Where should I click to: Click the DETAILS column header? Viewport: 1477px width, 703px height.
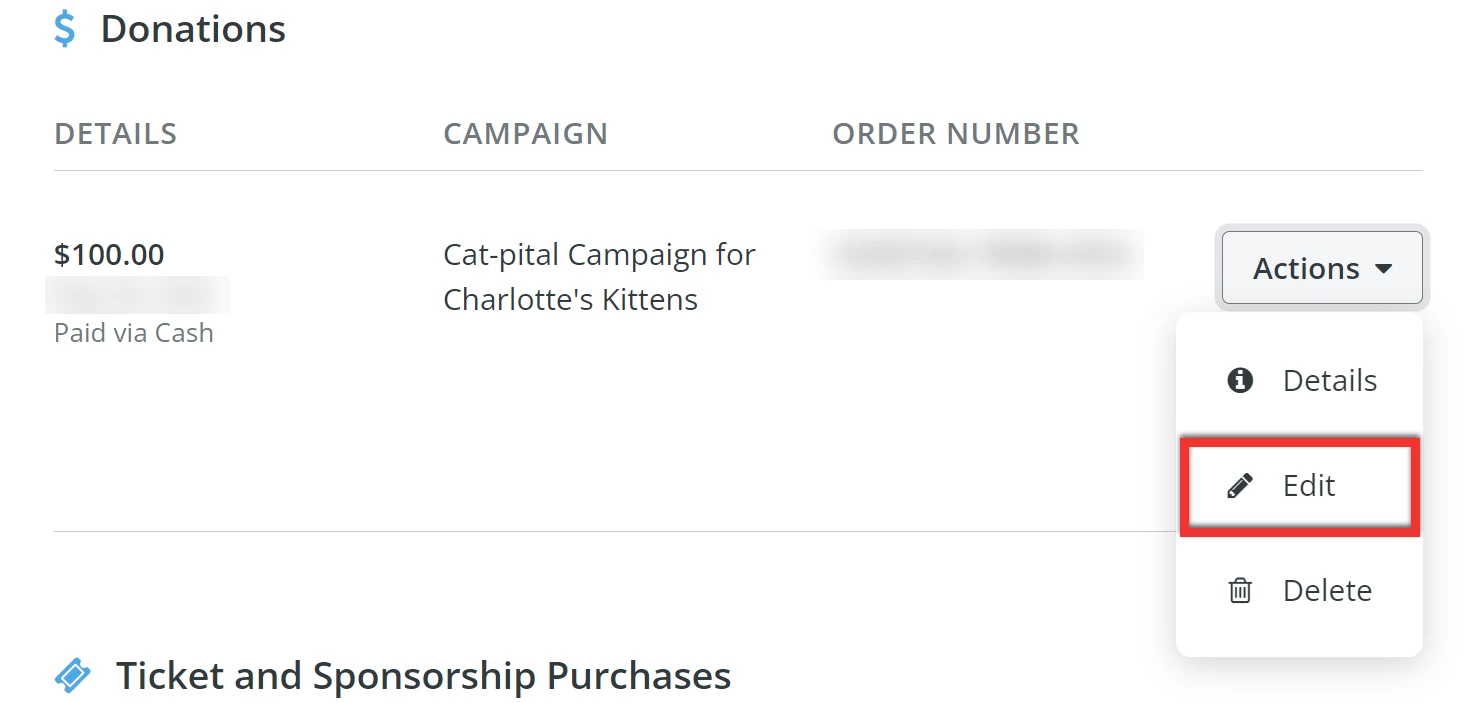(x=116, y=133)
